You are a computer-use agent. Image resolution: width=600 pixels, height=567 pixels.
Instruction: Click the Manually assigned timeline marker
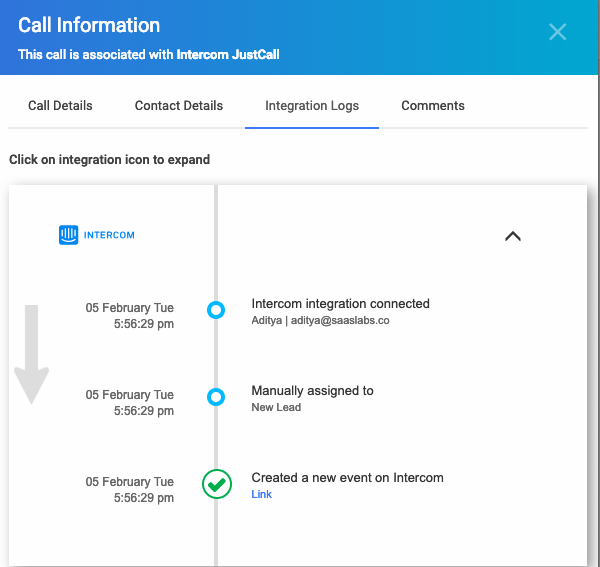tap(216, 397)
